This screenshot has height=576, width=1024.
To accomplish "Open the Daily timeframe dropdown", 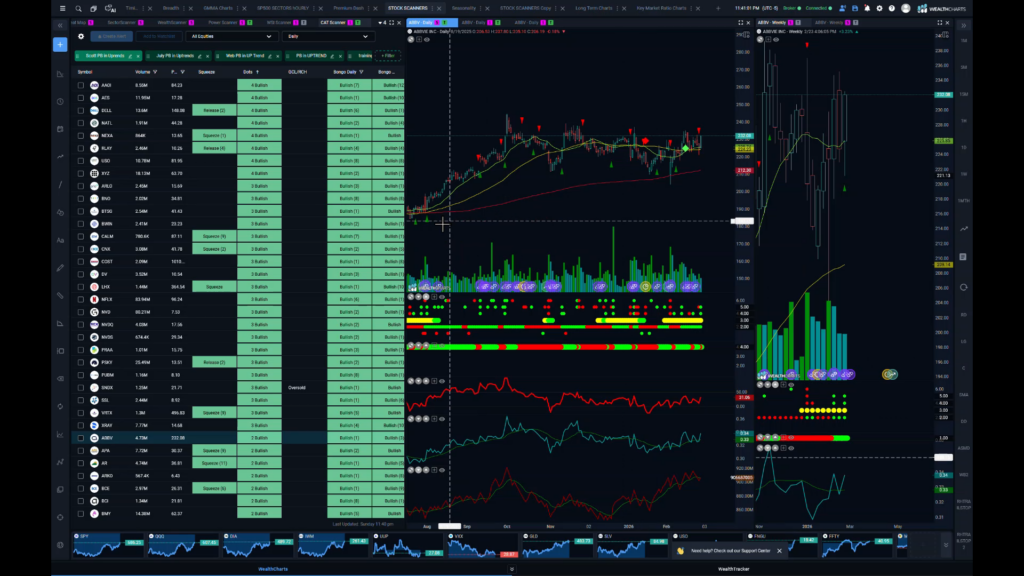I will pyautogui.click(x=324, y=36).
